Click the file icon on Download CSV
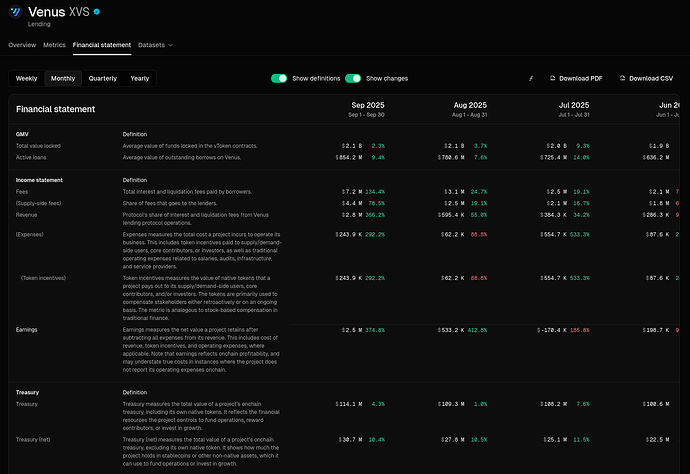Screen dimensions: 690x474 [x=622, y=78]
